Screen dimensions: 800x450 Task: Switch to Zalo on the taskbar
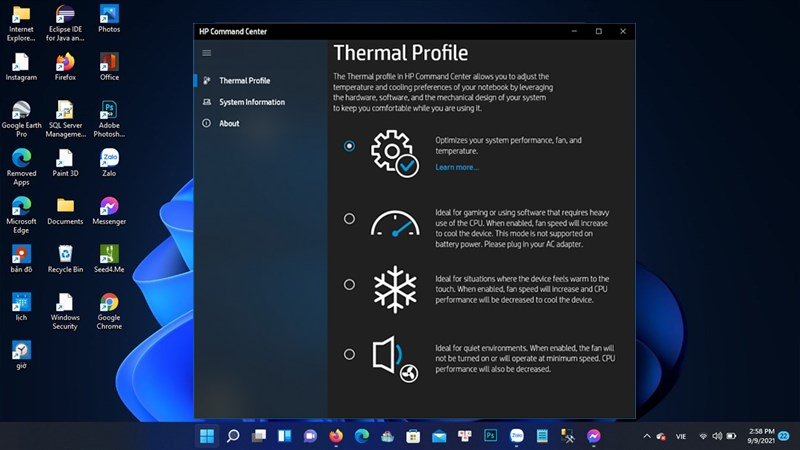click(516, 436)
